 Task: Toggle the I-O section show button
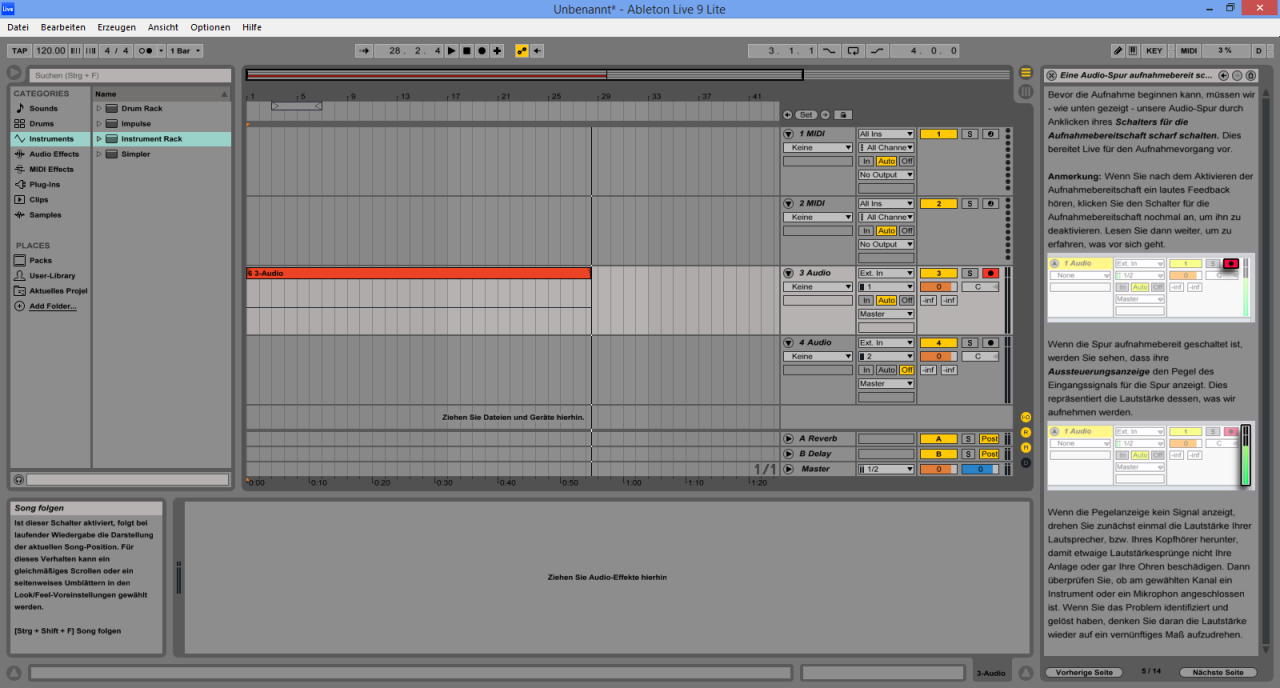pyautogui.click(x=1025, y=416)
